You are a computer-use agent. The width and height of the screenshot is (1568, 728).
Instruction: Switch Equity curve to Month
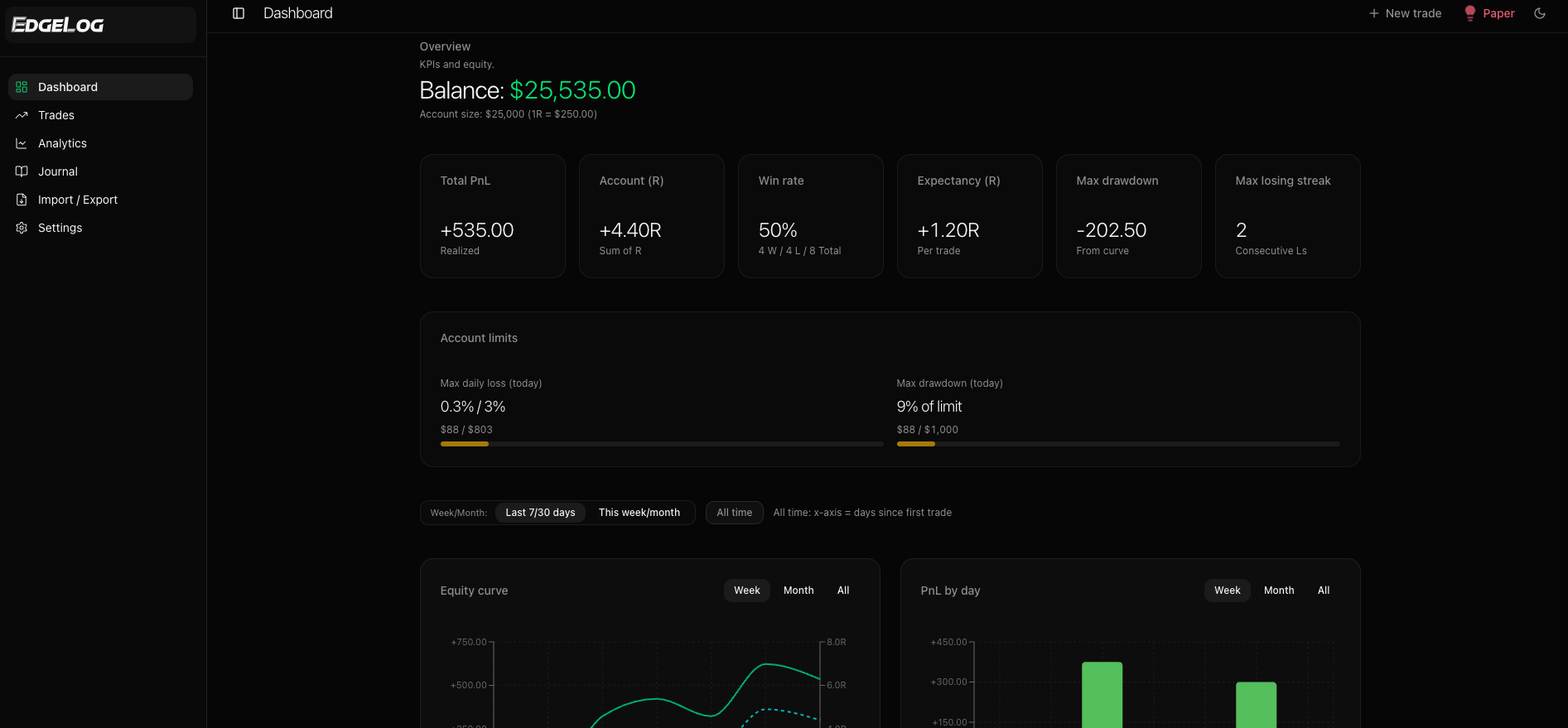798,591
